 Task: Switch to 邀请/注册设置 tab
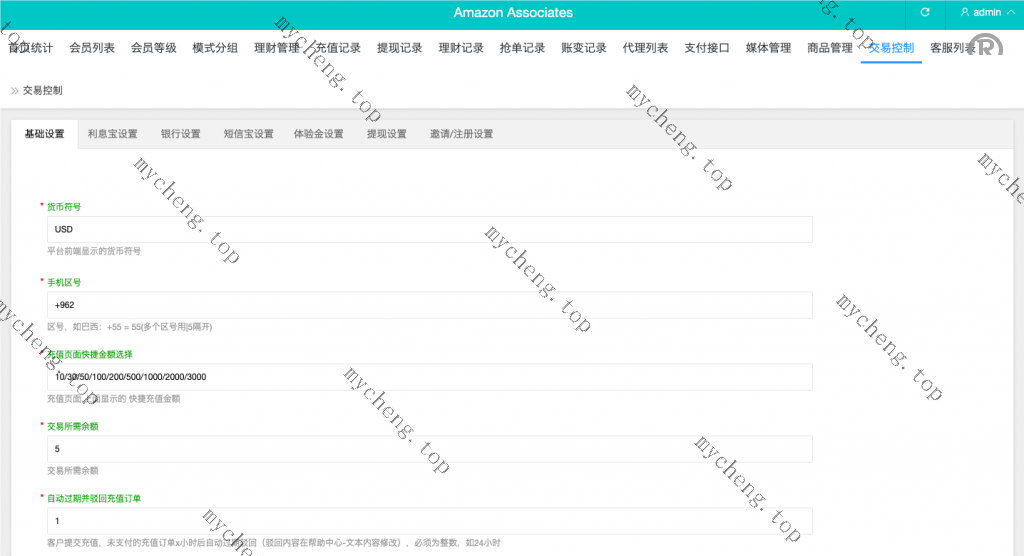[461, 134]
